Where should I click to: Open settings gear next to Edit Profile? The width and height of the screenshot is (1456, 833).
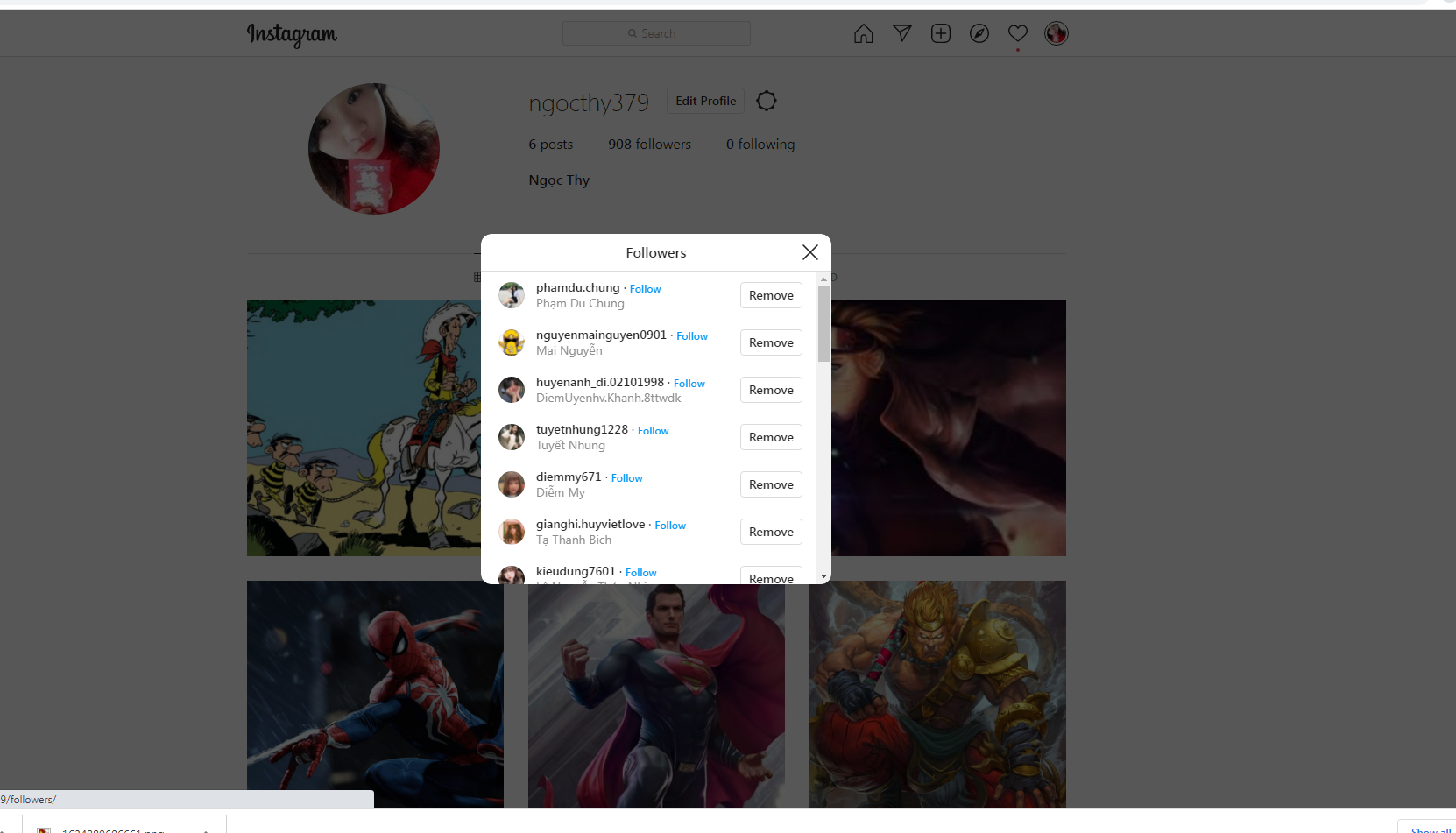[767, 101]
